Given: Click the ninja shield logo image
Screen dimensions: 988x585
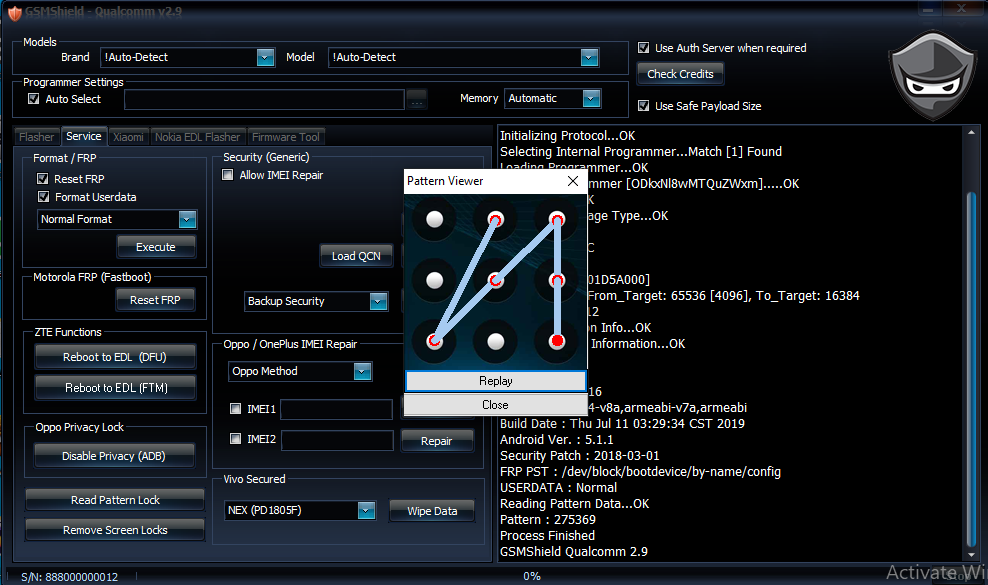Looking at the screenshot, I should click(x=934, y=75).
